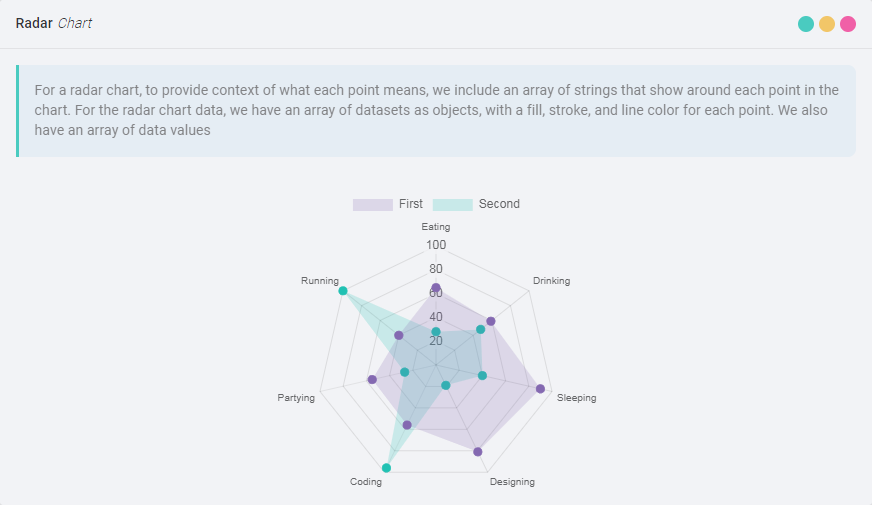Click the Radar Chart panel title

54,23
